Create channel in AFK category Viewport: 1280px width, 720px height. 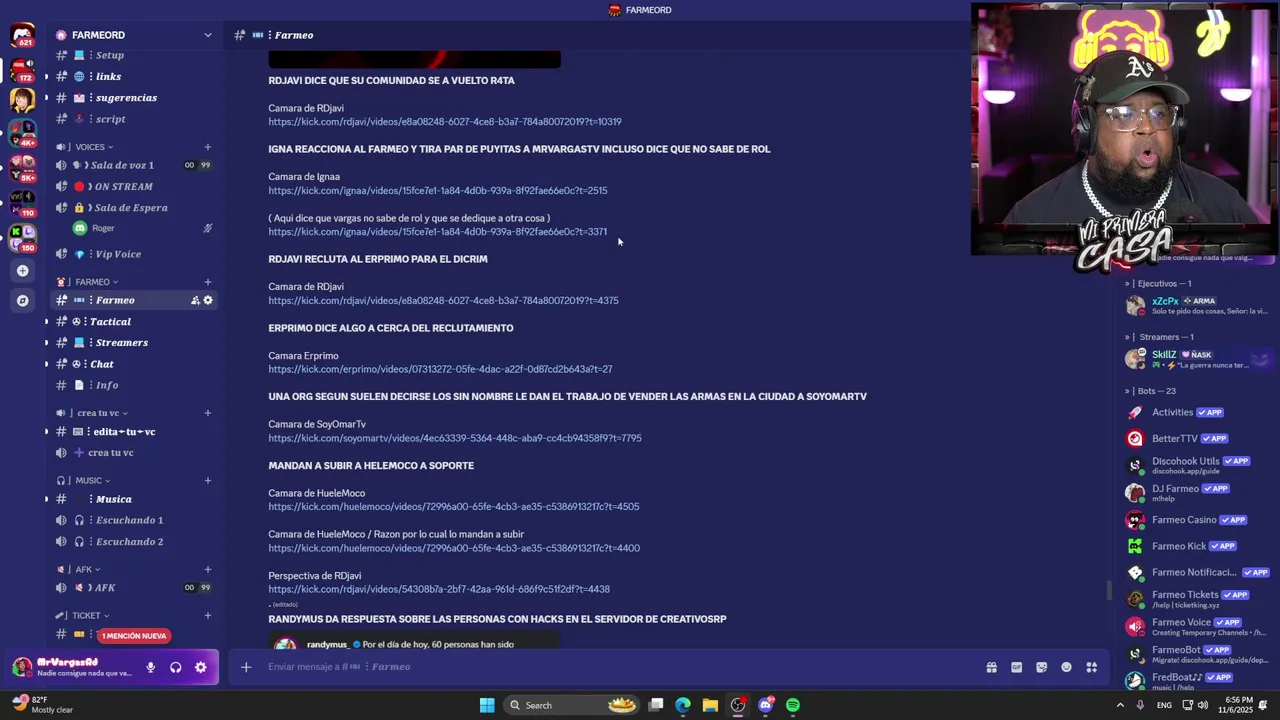pyautogui.click(x=208, y=569)
